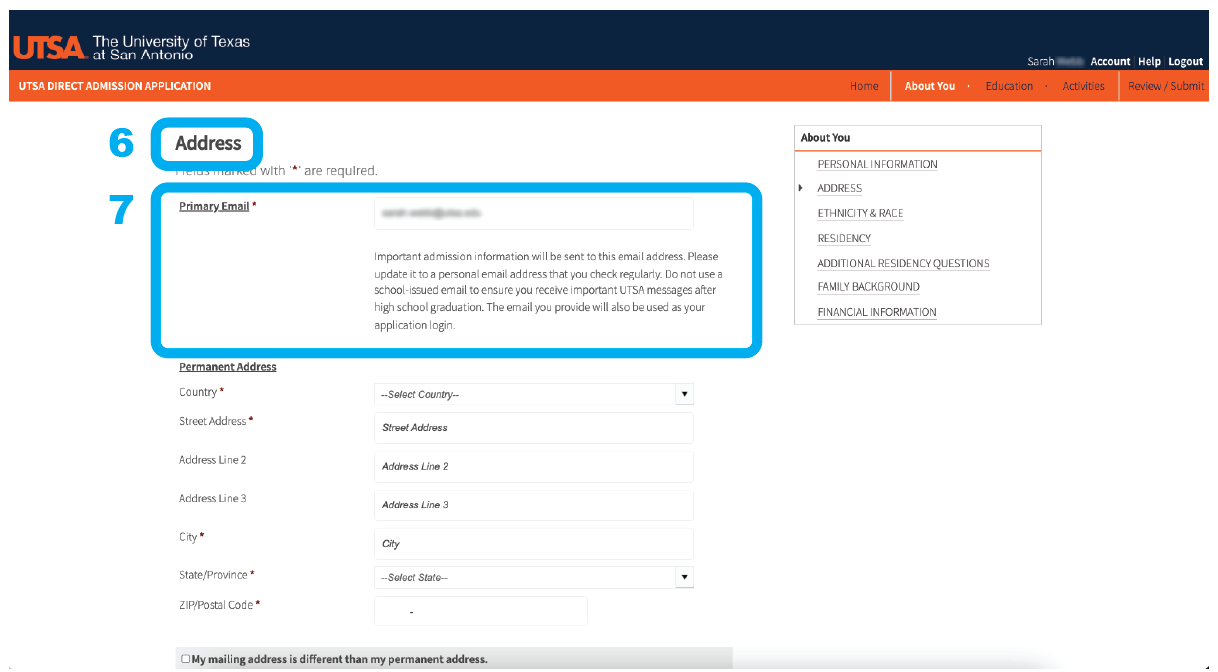Select the ZIP/Postal Code field
This screenshot has width=1218, height=672.
[x=480, y=611]
